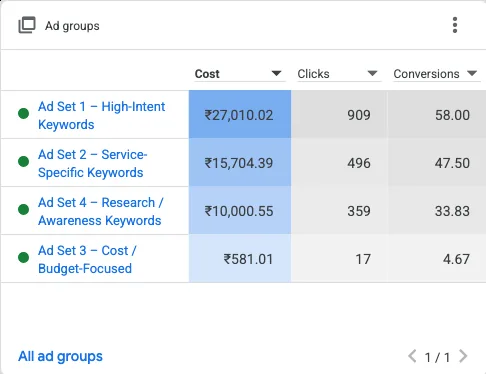Open Ad Set 4 – Research / Awareness Keywords
The width and height of the screenshot is (486, 374).
coord(101,211)
